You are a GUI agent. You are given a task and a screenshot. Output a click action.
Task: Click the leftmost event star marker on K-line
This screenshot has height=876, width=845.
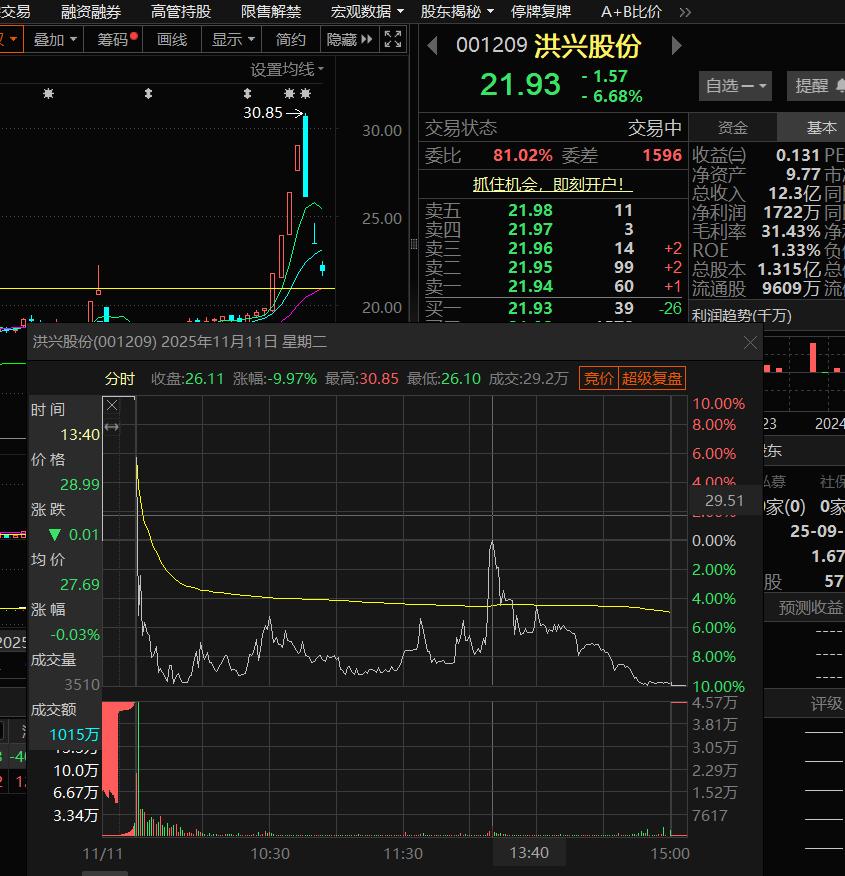49,93
